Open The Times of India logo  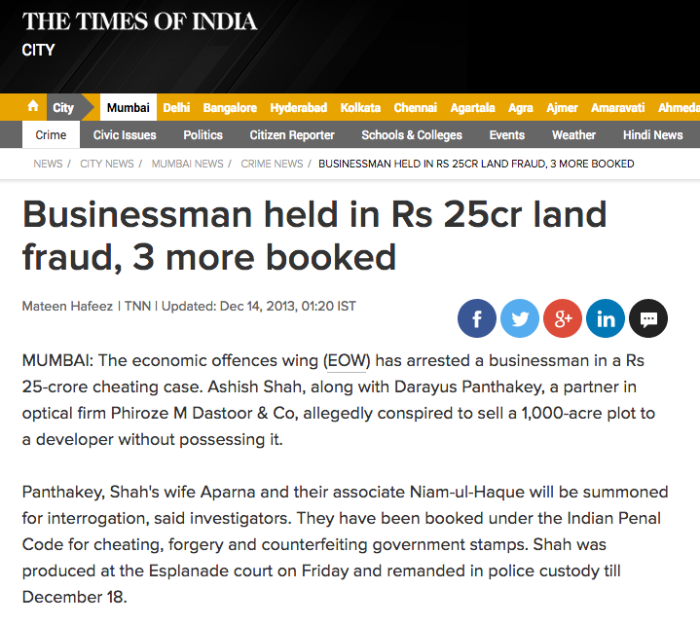tap(139, 21)
